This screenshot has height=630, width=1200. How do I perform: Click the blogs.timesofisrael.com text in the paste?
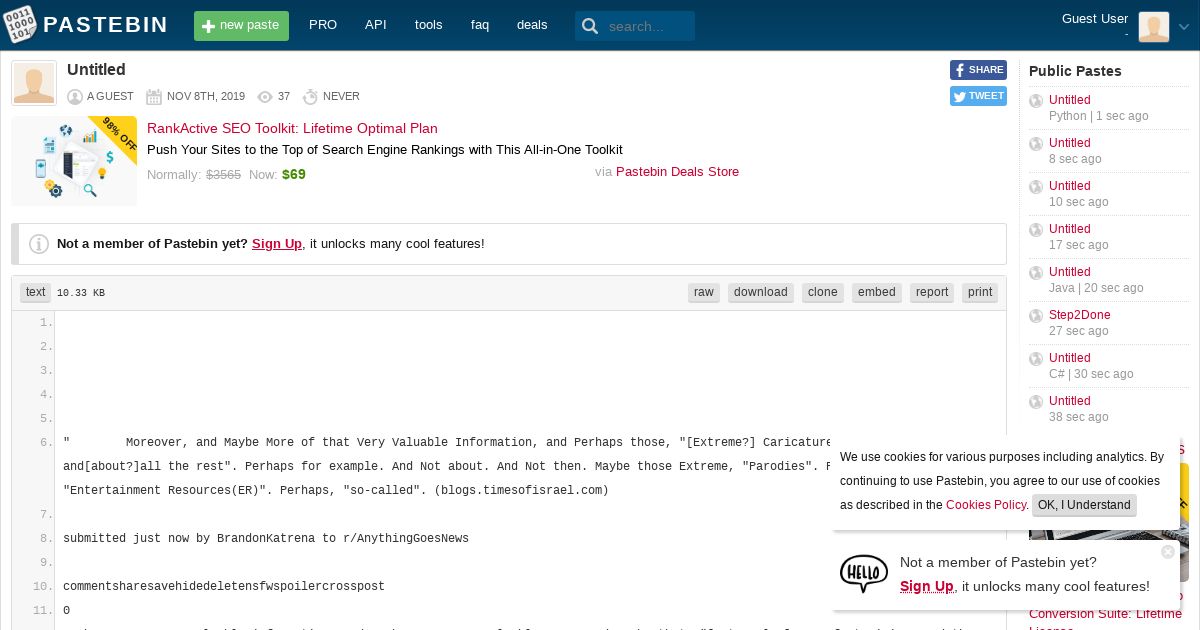521,490
